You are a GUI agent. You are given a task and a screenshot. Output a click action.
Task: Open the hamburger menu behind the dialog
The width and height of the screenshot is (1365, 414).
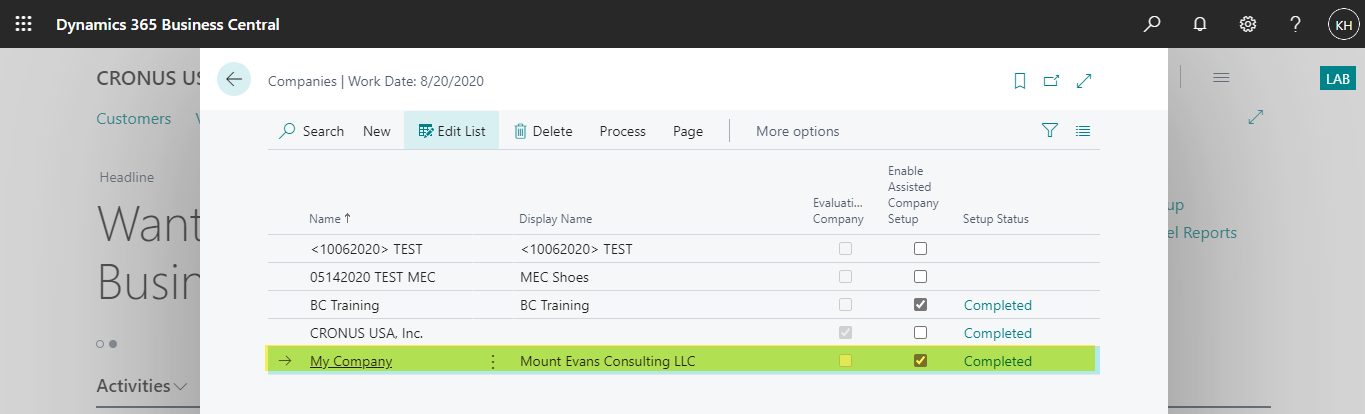1221,78
